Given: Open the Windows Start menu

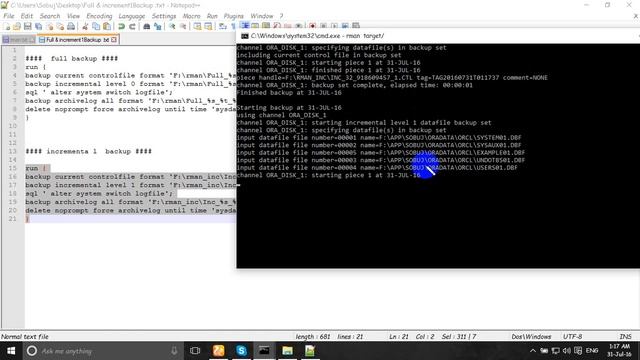Looking at the screenshot, I should (x=11, y=351).
